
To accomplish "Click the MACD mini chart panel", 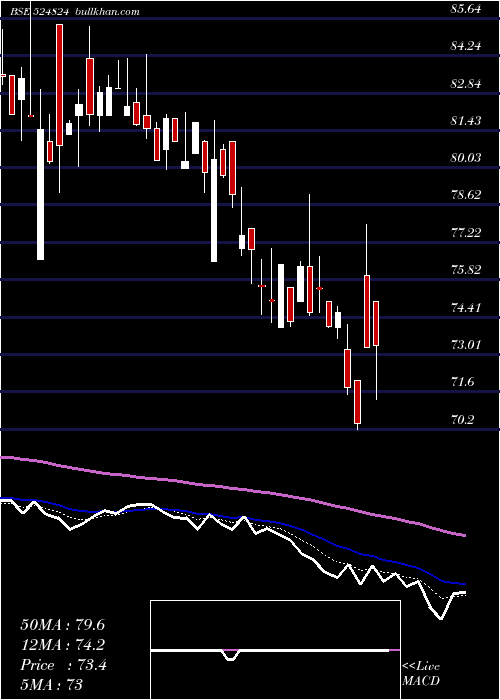I will tap(275, 650).
